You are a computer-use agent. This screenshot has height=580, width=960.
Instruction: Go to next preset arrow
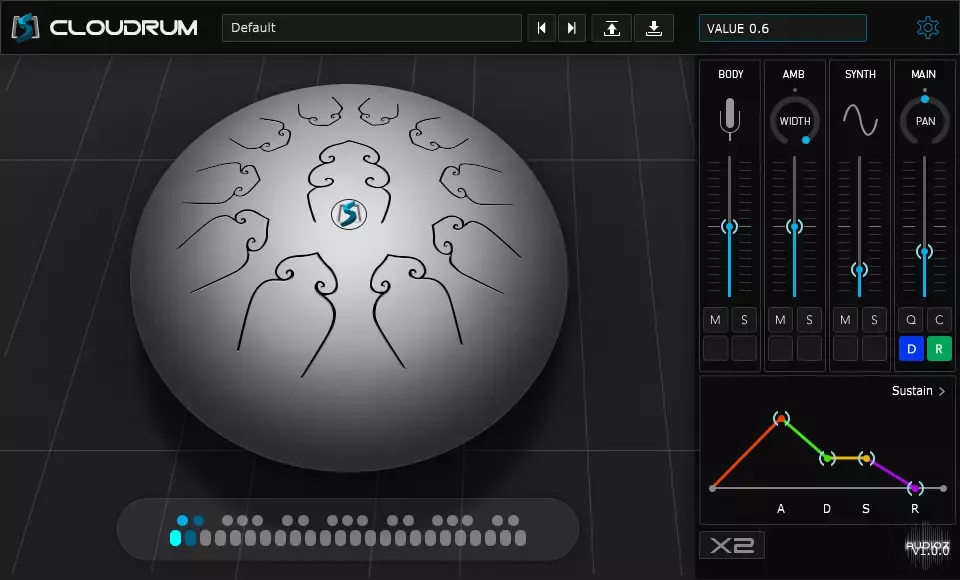pyautogui.click(x=572, y=28)
